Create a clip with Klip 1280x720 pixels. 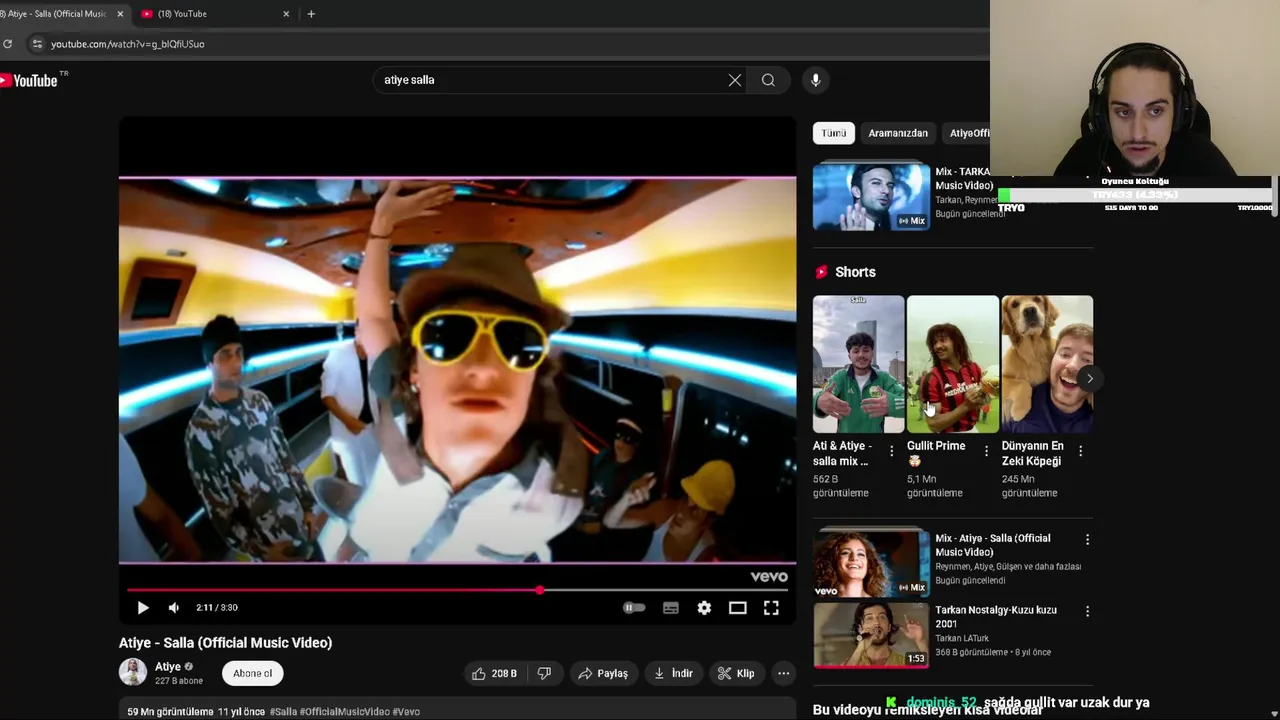point(736,674)
